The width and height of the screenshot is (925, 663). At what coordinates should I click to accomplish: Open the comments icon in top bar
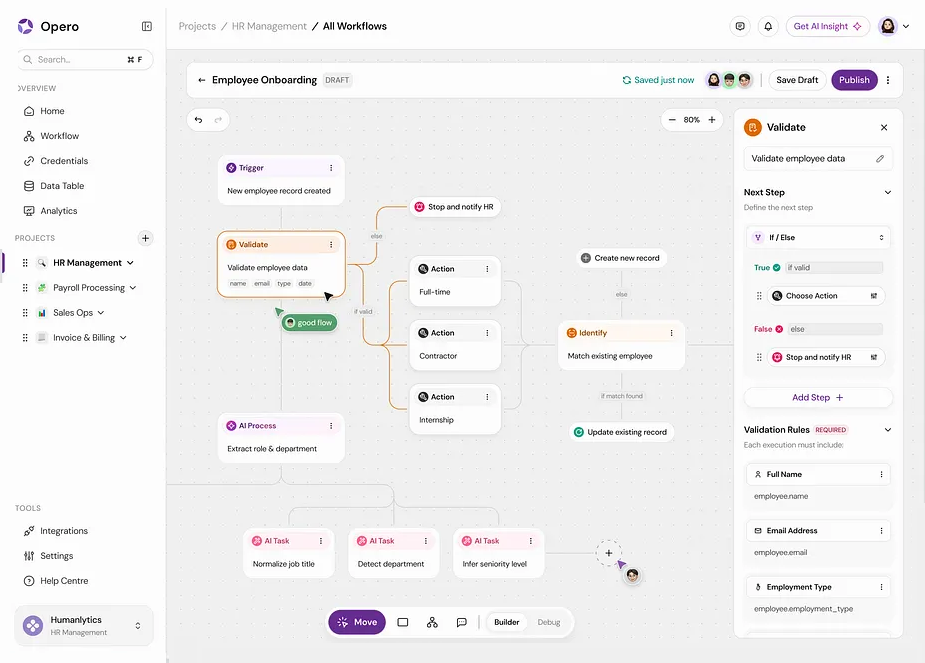pos(740,27)
